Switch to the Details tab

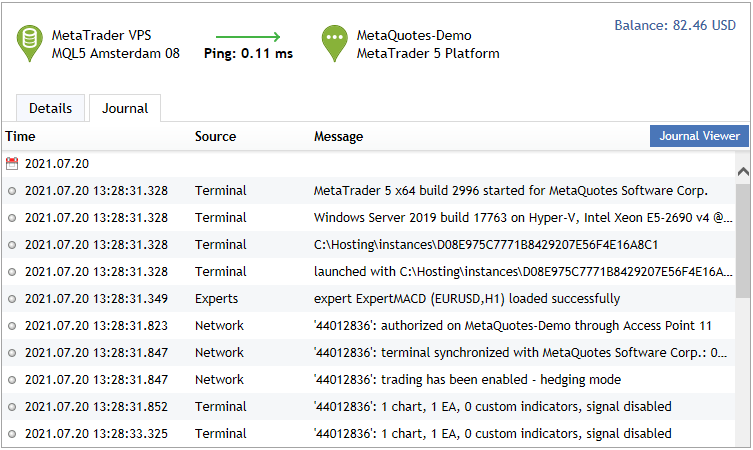coord(50,108)
